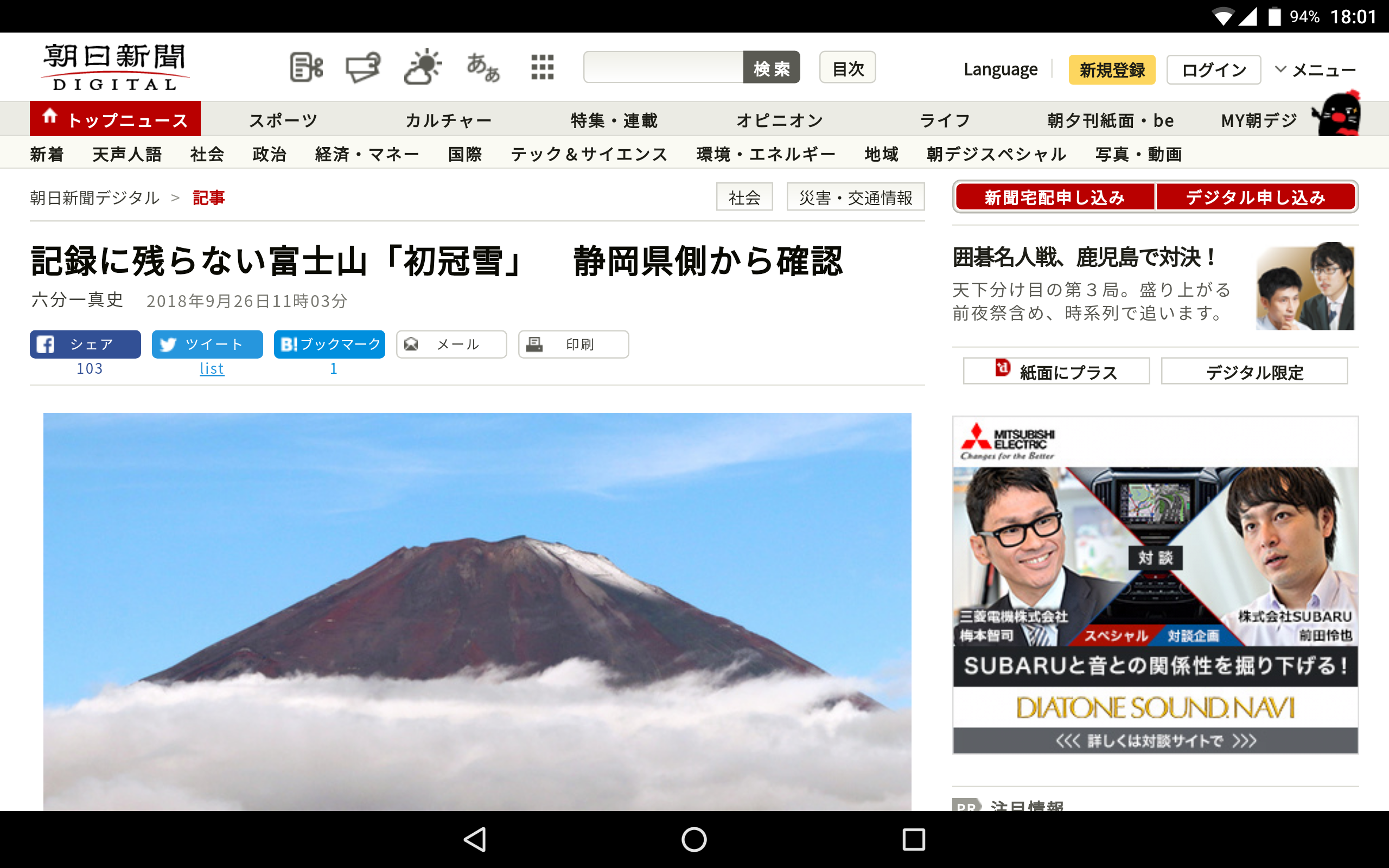This screenshot has height=868, width=1389.
Task: Open the 目次 contents button
Action: 847,68
